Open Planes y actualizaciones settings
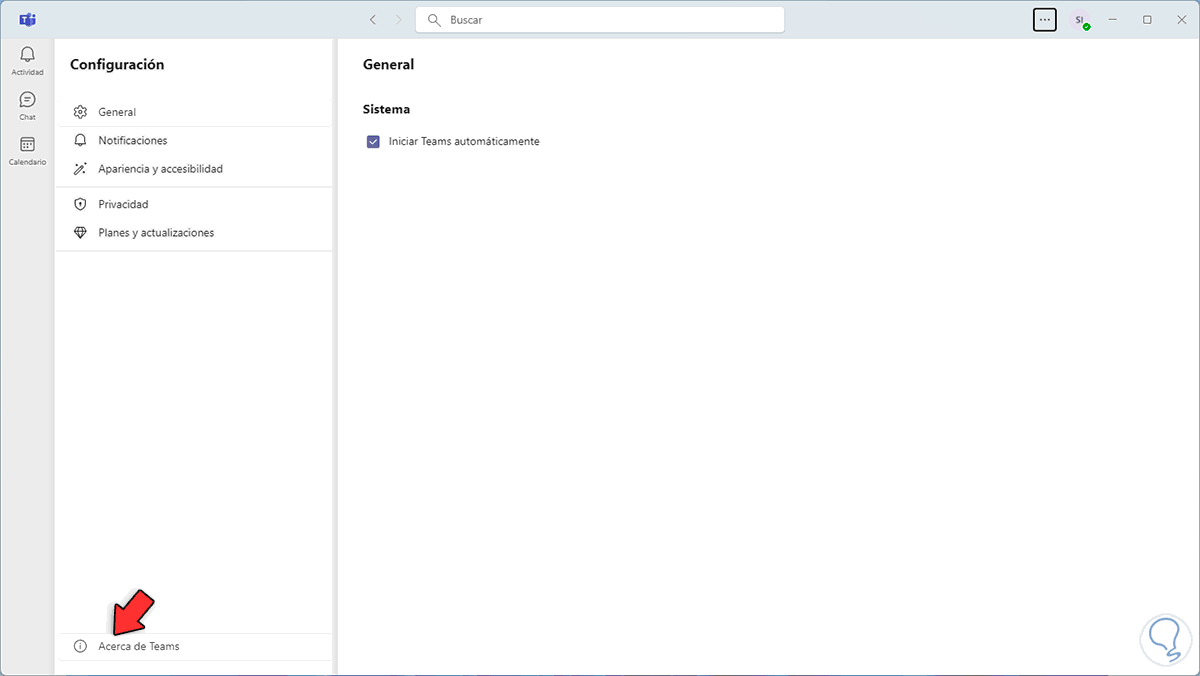 click(x=194, y=233)
